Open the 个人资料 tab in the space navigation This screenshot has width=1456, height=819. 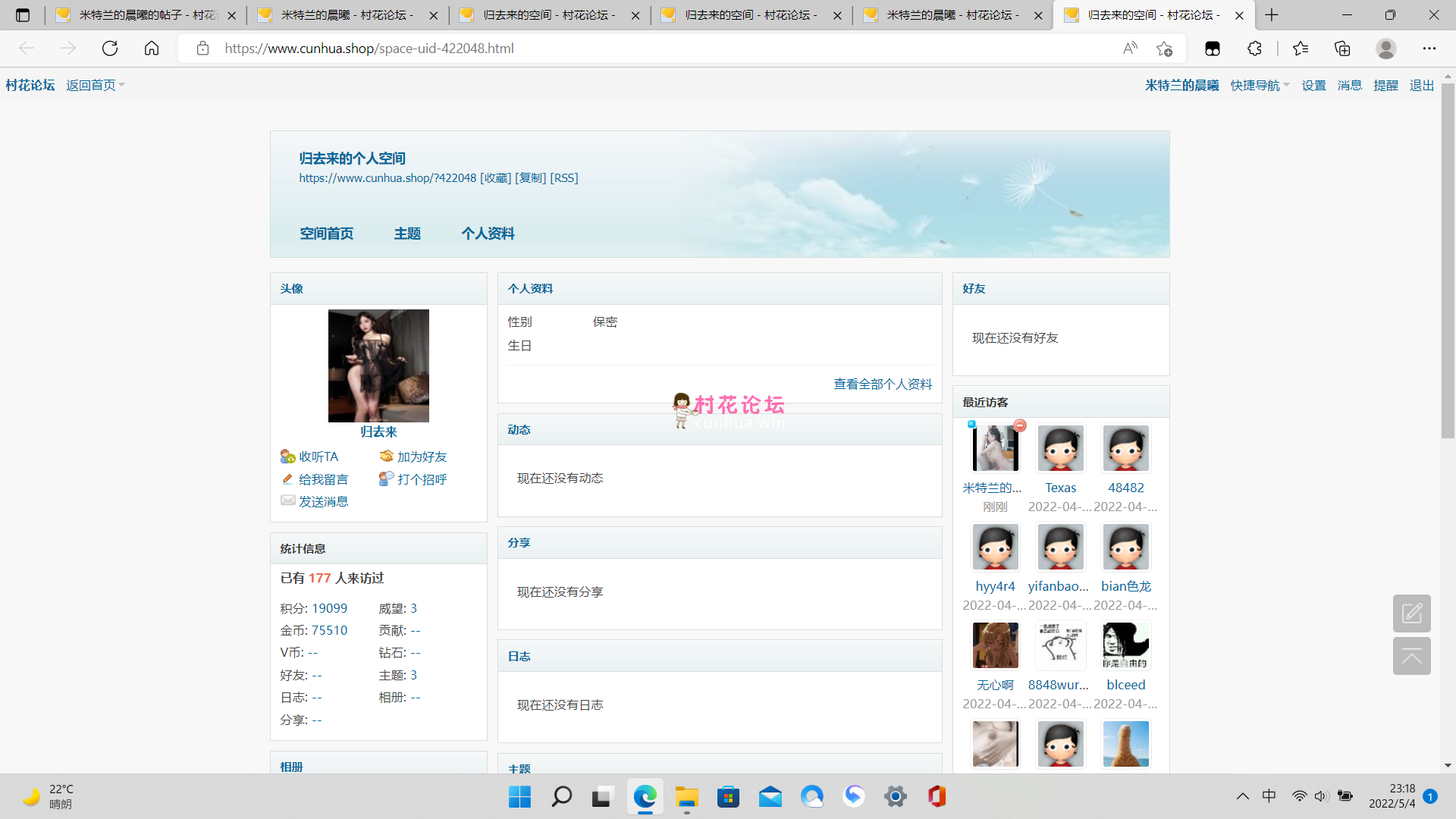(x=488, y=234)
